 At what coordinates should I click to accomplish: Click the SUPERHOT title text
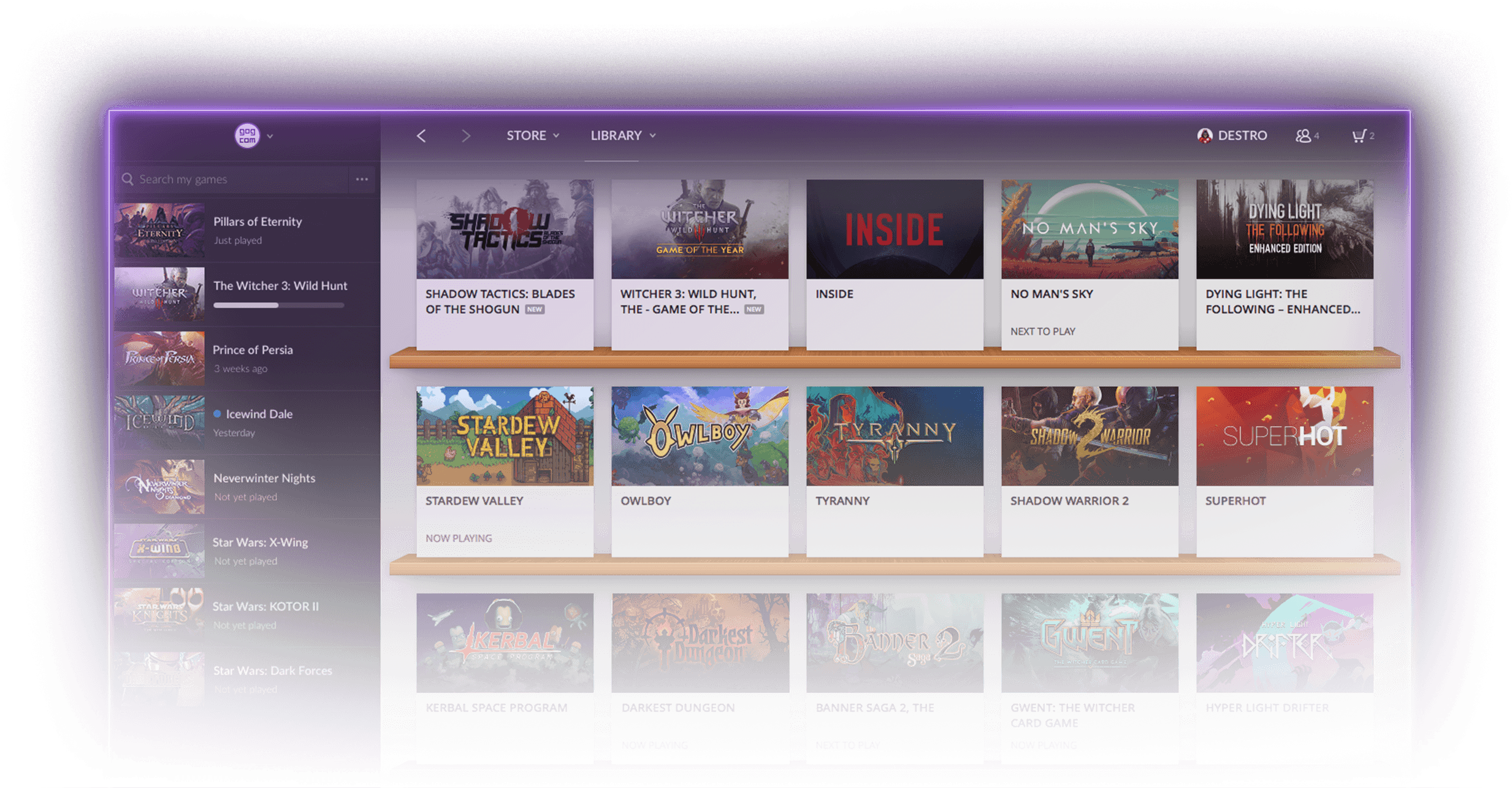pyautogui.click(x=1235, y=501)
